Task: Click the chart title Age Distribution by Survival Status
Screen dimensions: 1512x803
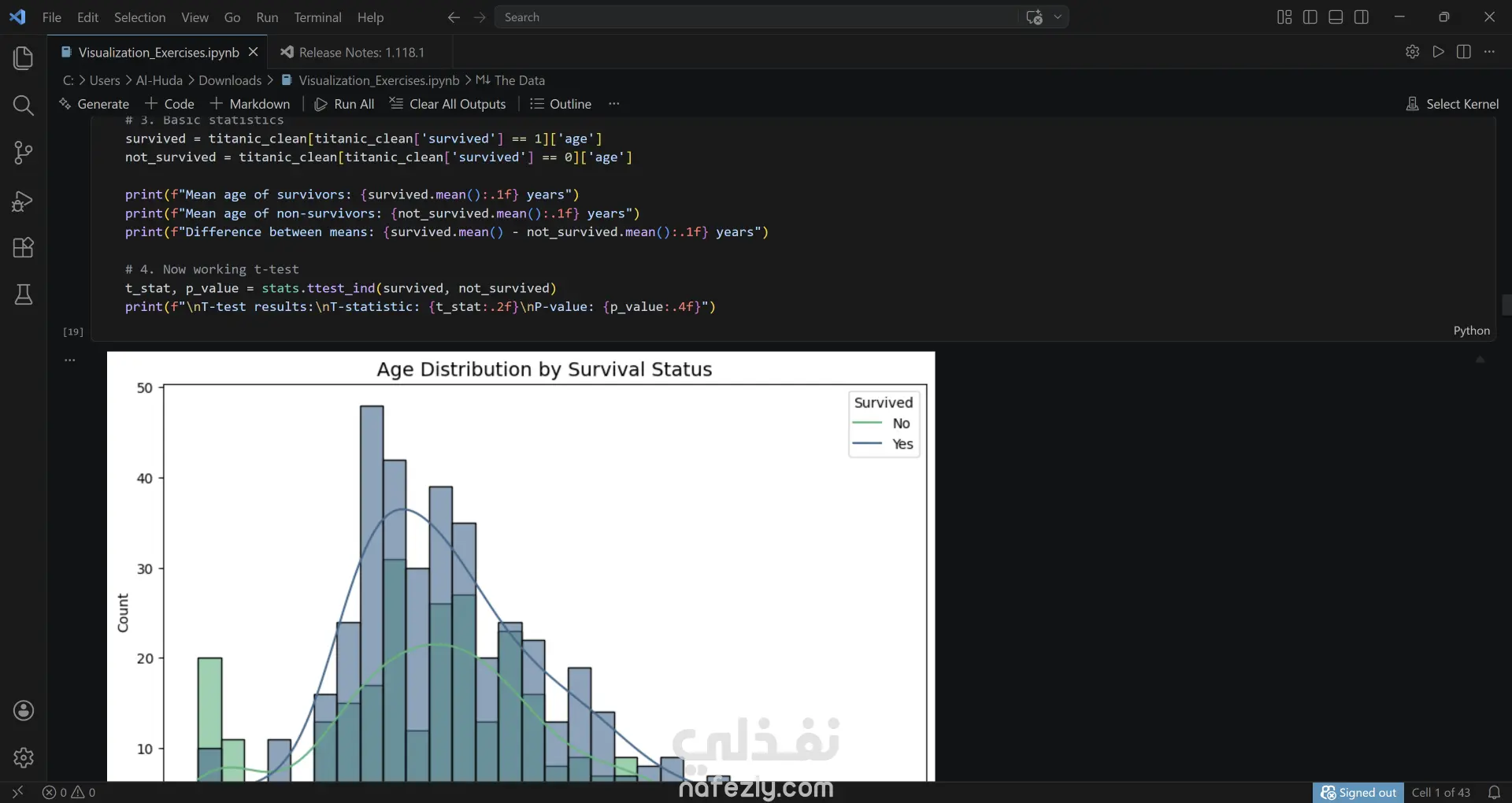Action: pyautogui.click(x=544, y=369)
